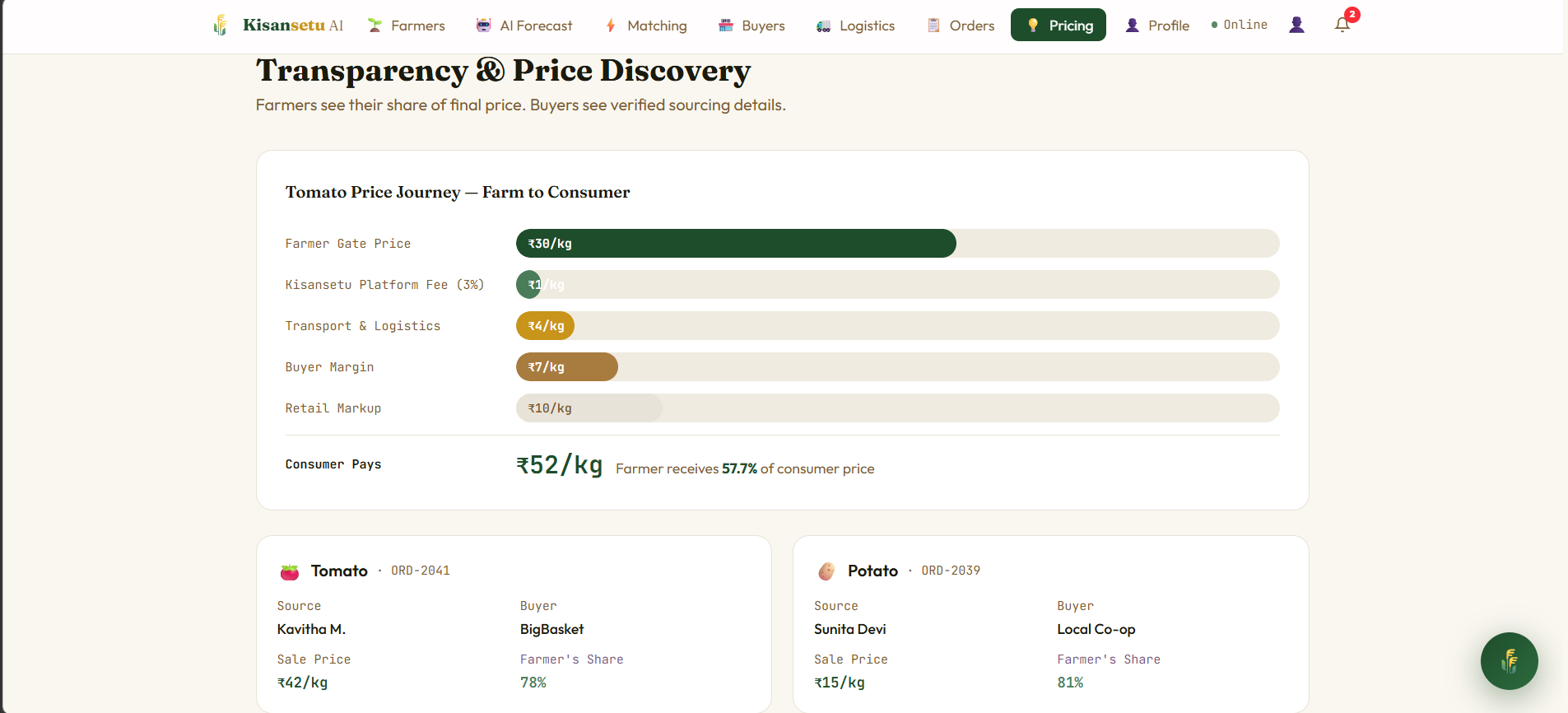
Task: Click the Buyer Margin ₹7/kg bar
Action: (567, 367)
